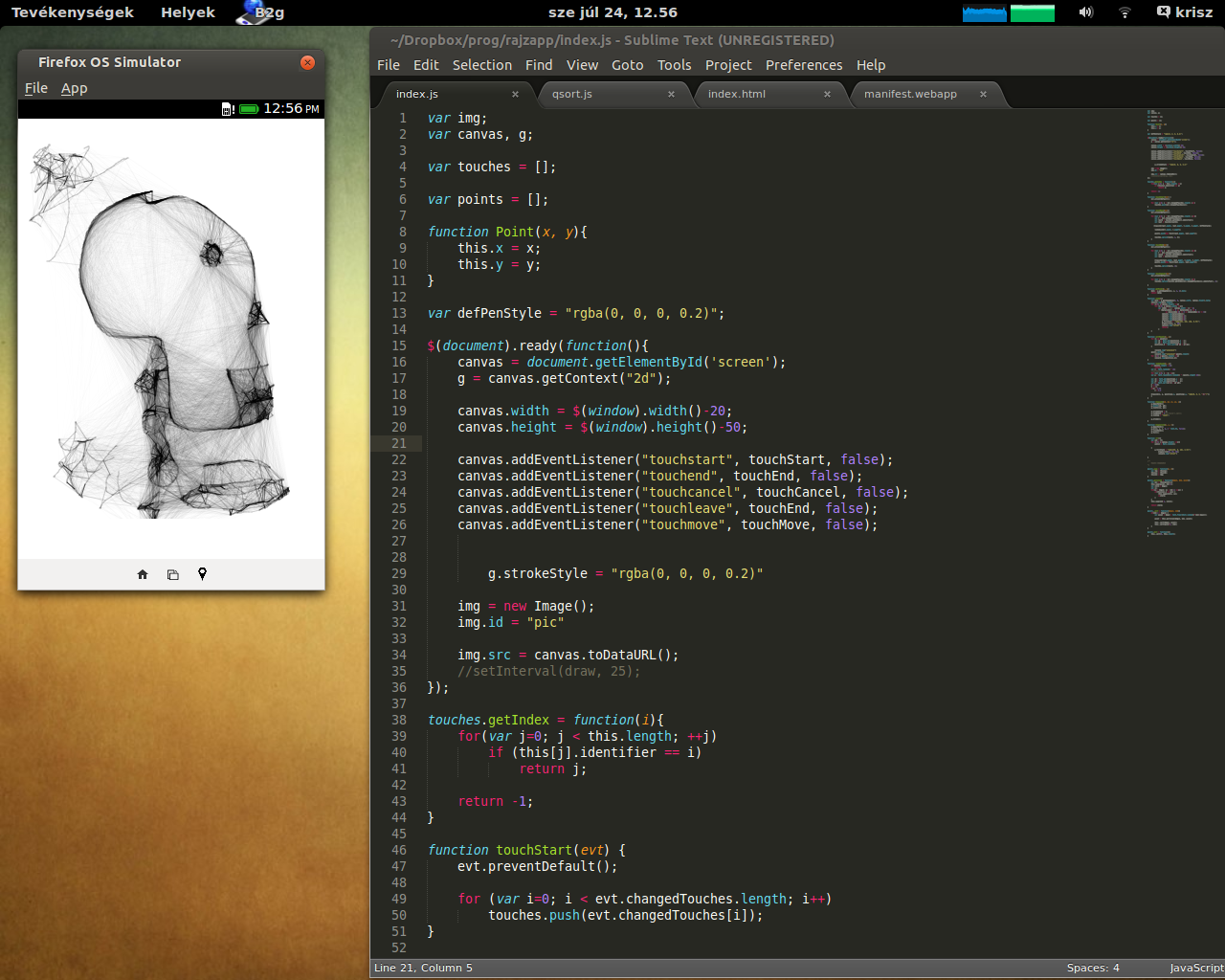Open the Preferences menu
This screenshot has width=1225, height=980.
pos(804,65)
